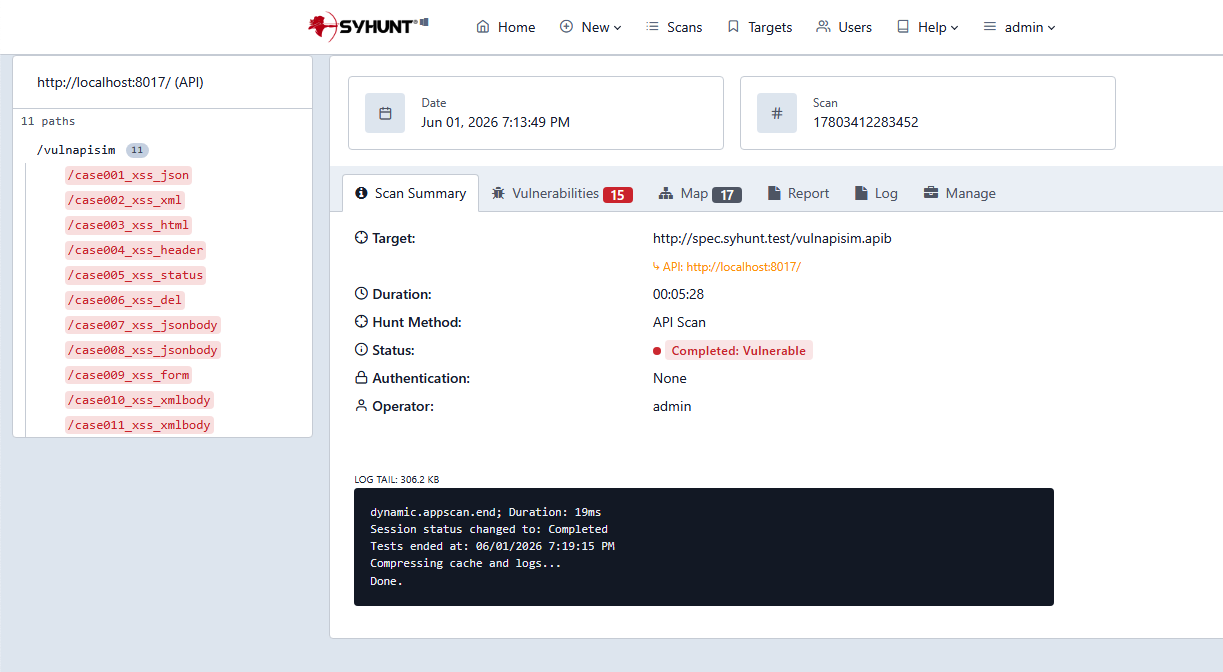Click the document icon on Log tab
1223x672 pixels.
(x=861, y=193)
